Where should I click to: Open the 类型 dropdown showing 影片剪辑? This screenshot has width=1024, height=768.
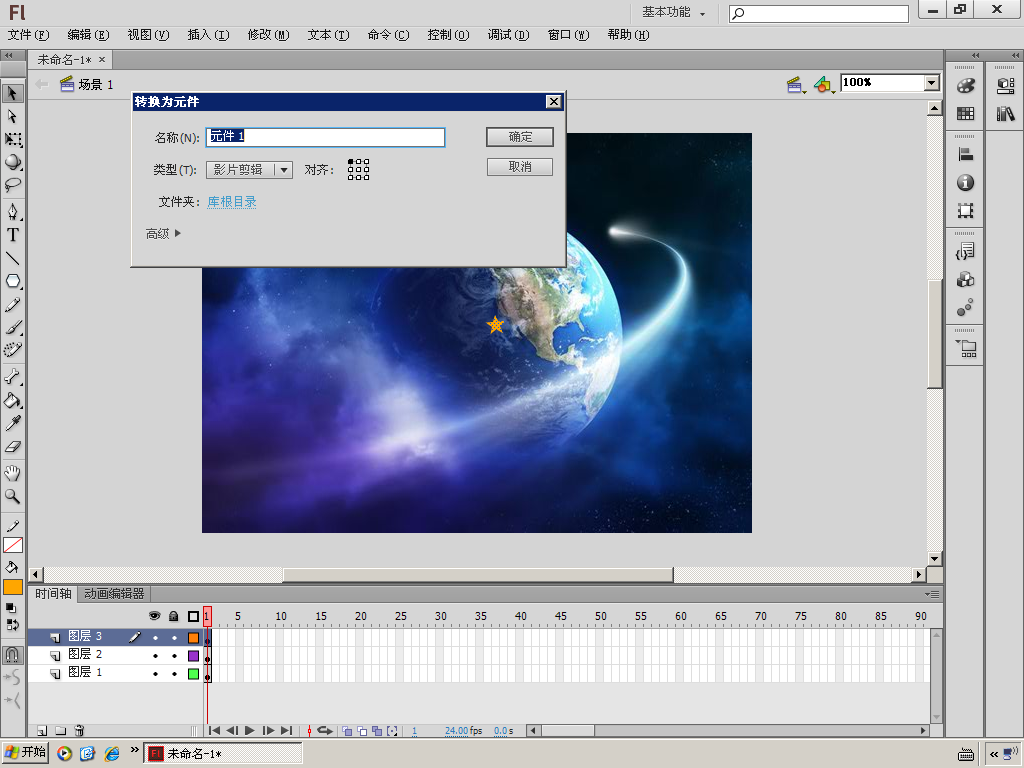point(249,170)
